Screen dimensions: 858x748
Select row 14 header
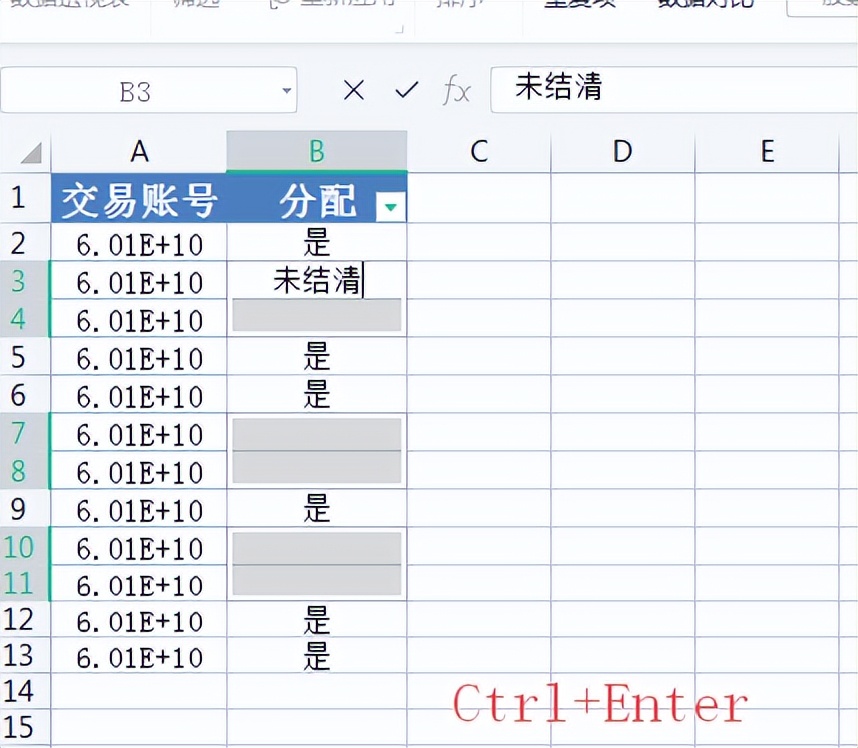point(25,692)
